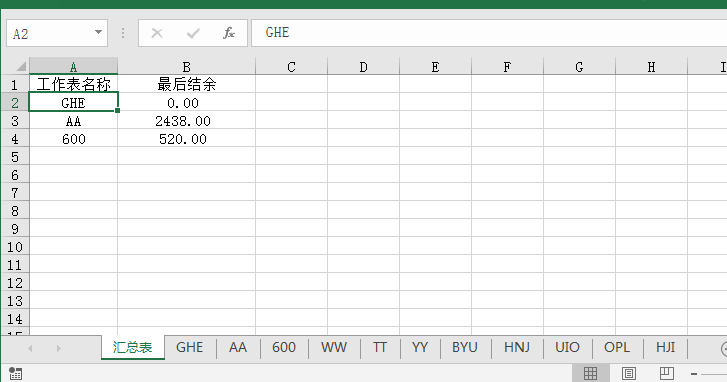Switch to the OPL sheet tab
Image resolution: width=727 pixels, height=382 pixels.
pyautogui.click(x=617, y=347)
